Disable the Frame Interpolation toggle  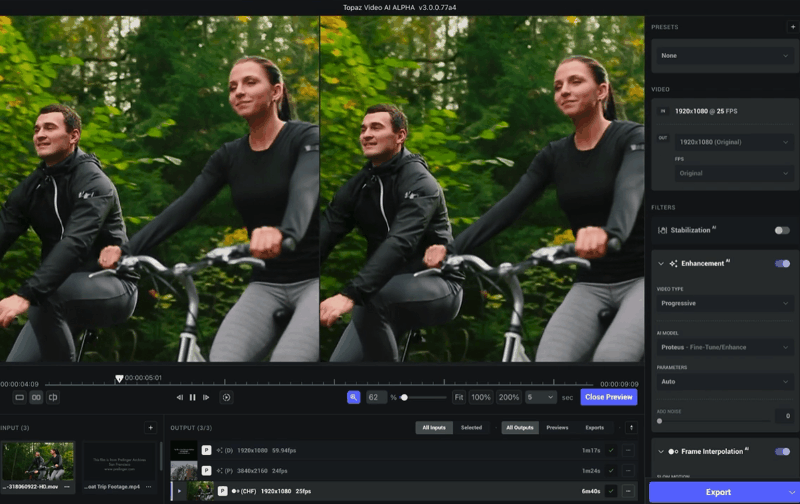(x=782, y=451)
